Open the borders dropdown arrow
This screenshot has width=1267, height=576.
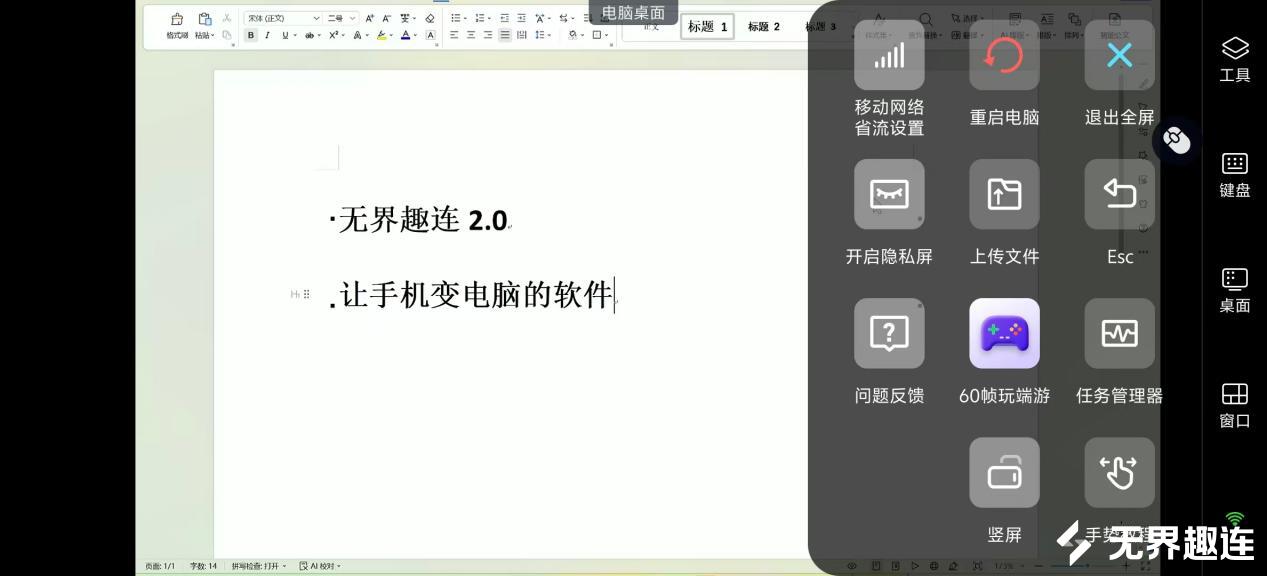tap(607, 36)
